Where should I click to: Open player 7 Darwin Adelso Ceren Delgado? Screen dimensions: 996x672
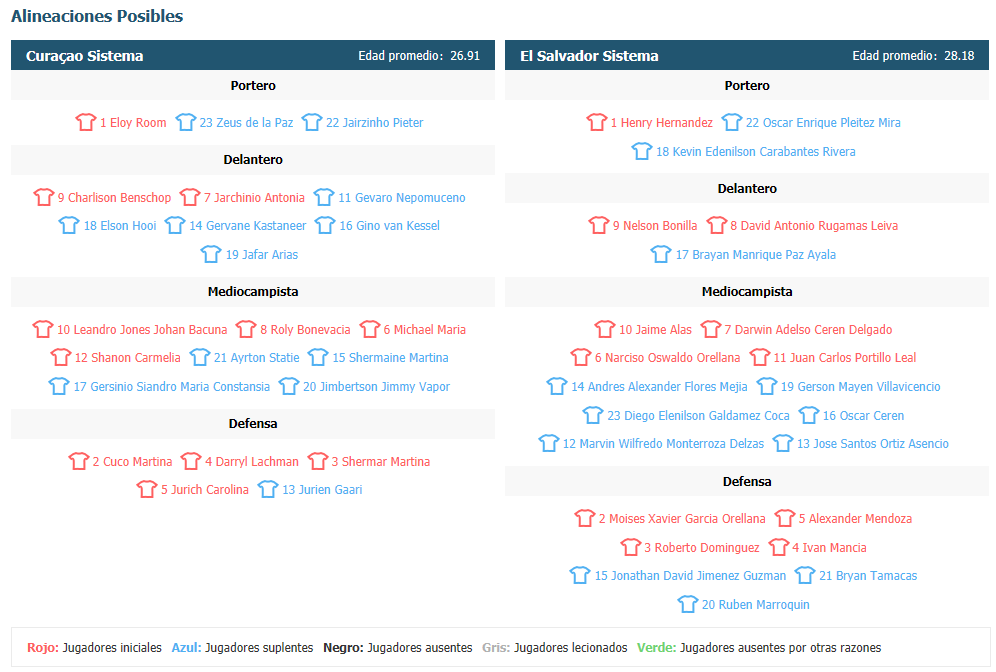click(x=808, y=330)
